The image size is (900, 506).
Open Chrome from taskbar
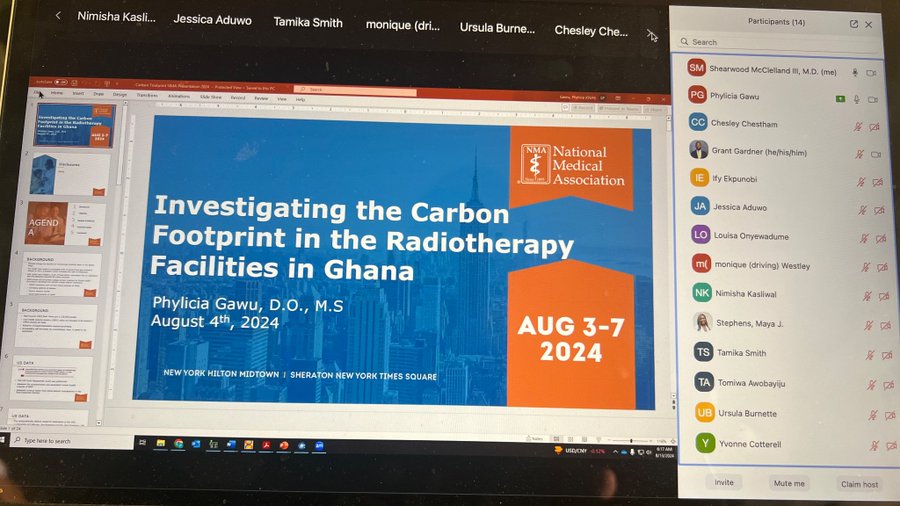tap(179, 443)
